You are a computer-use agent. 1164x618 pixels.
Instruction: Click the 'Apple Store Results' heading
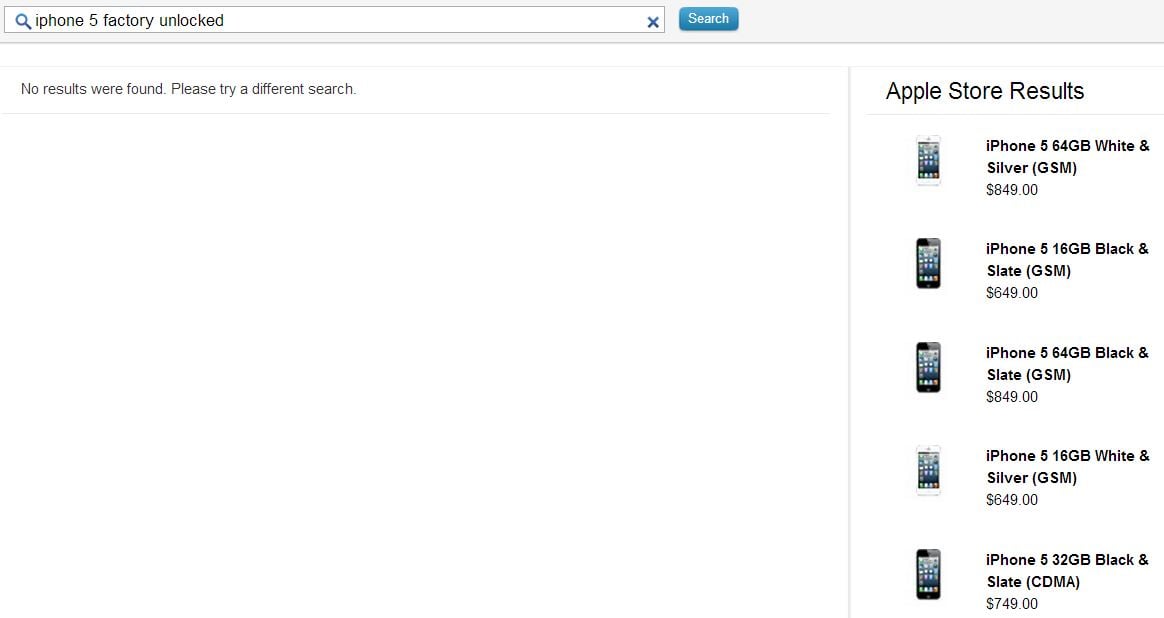pyautogui.click(x=985, y=91)
